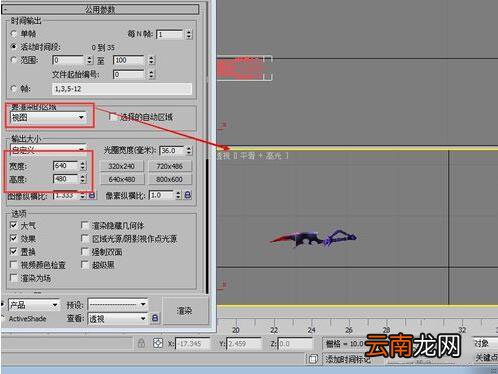Click the 每N帧 value field
The height and width of the screenshot is (374, 498).
(x=170, y=34)
